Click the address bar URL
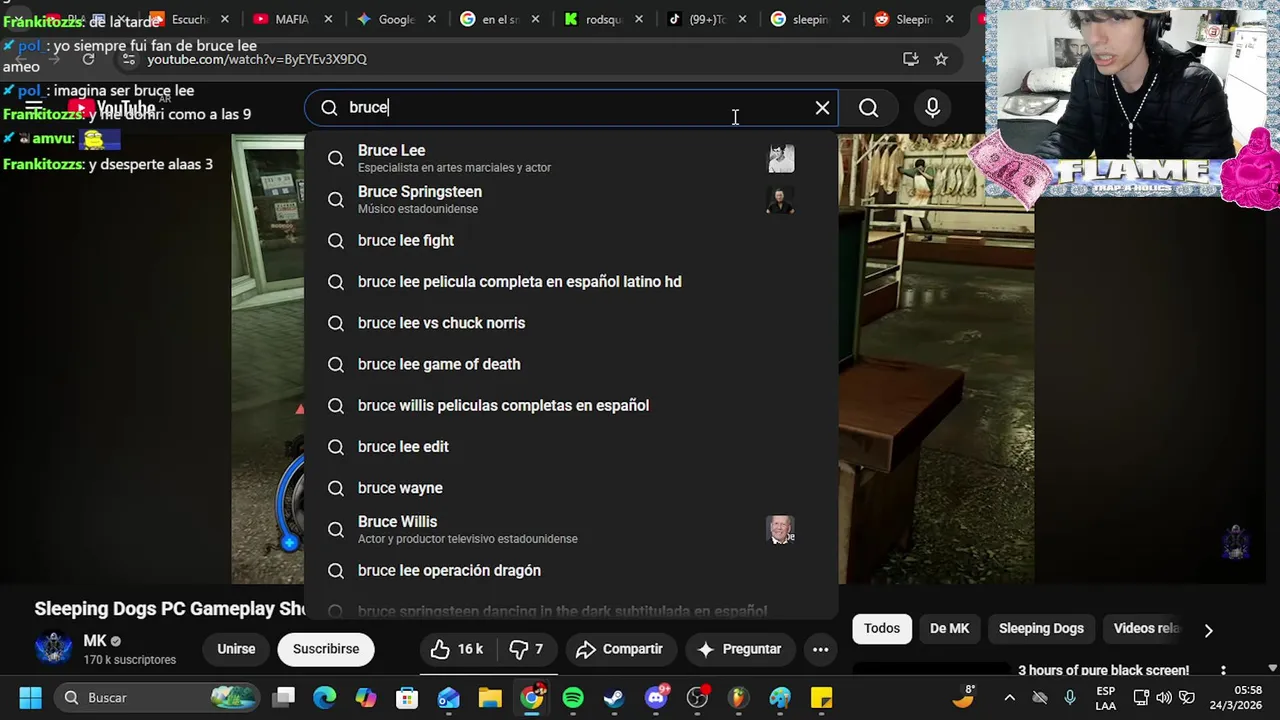 click(x=257, y=59)
